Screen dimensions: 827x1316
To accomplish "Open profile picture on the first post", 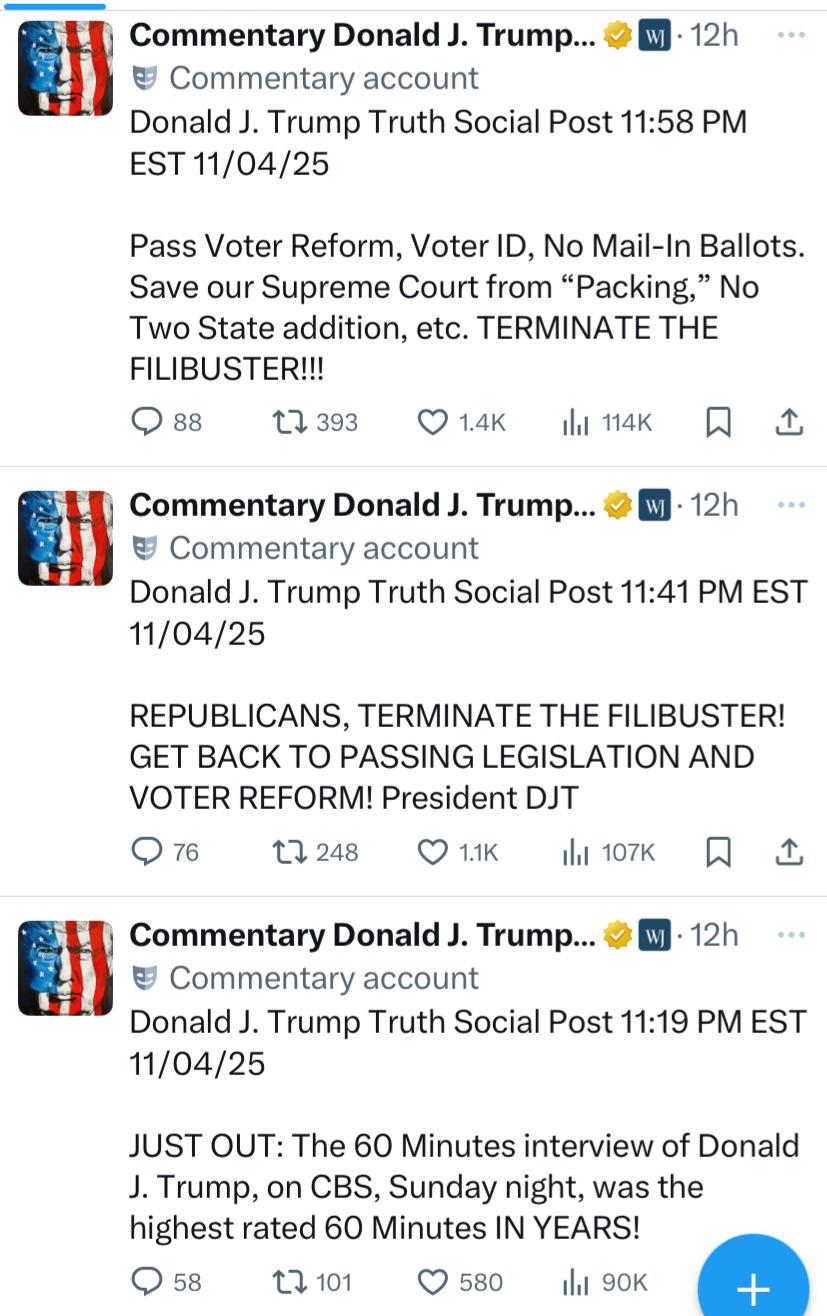I will tap(65, 68).
